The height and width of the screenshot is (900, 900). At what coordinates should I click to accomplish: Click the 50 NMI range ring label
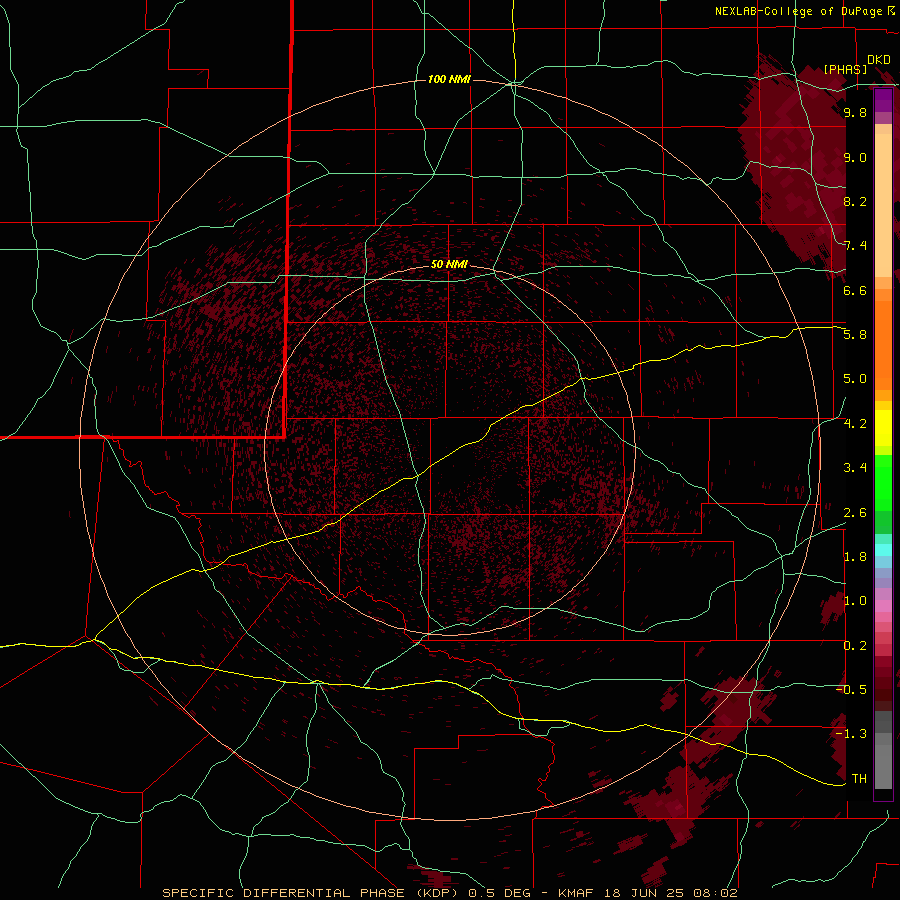click(449, 264)
